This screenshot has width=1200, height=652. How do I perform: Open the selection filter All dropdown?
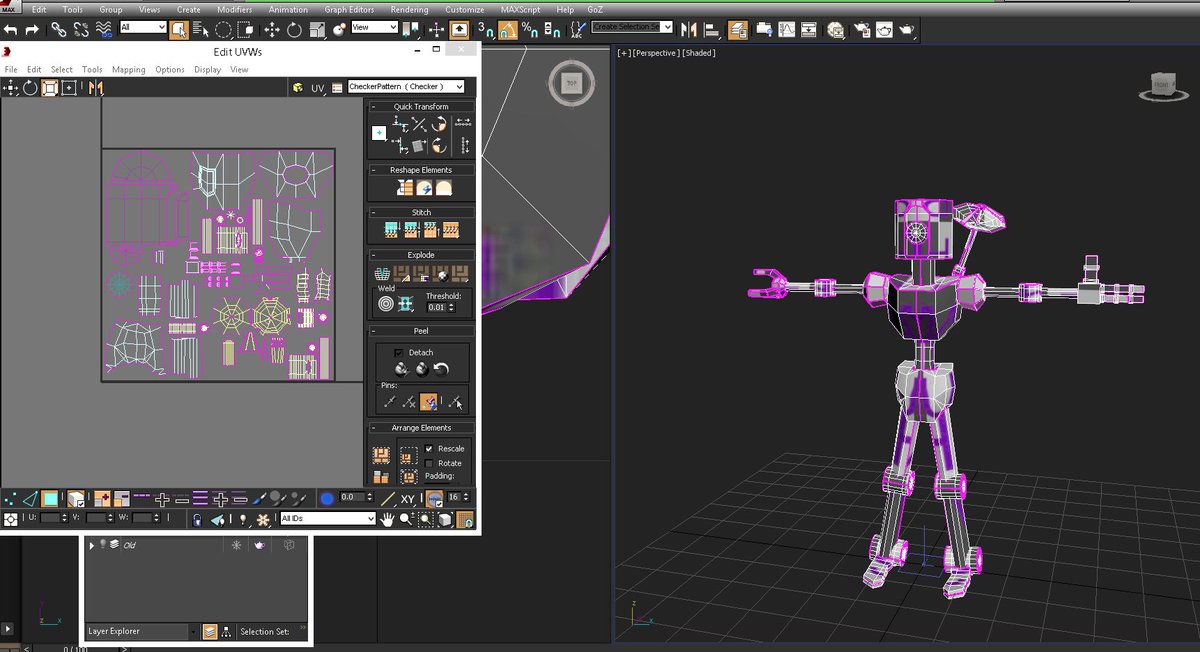[142, 27]
